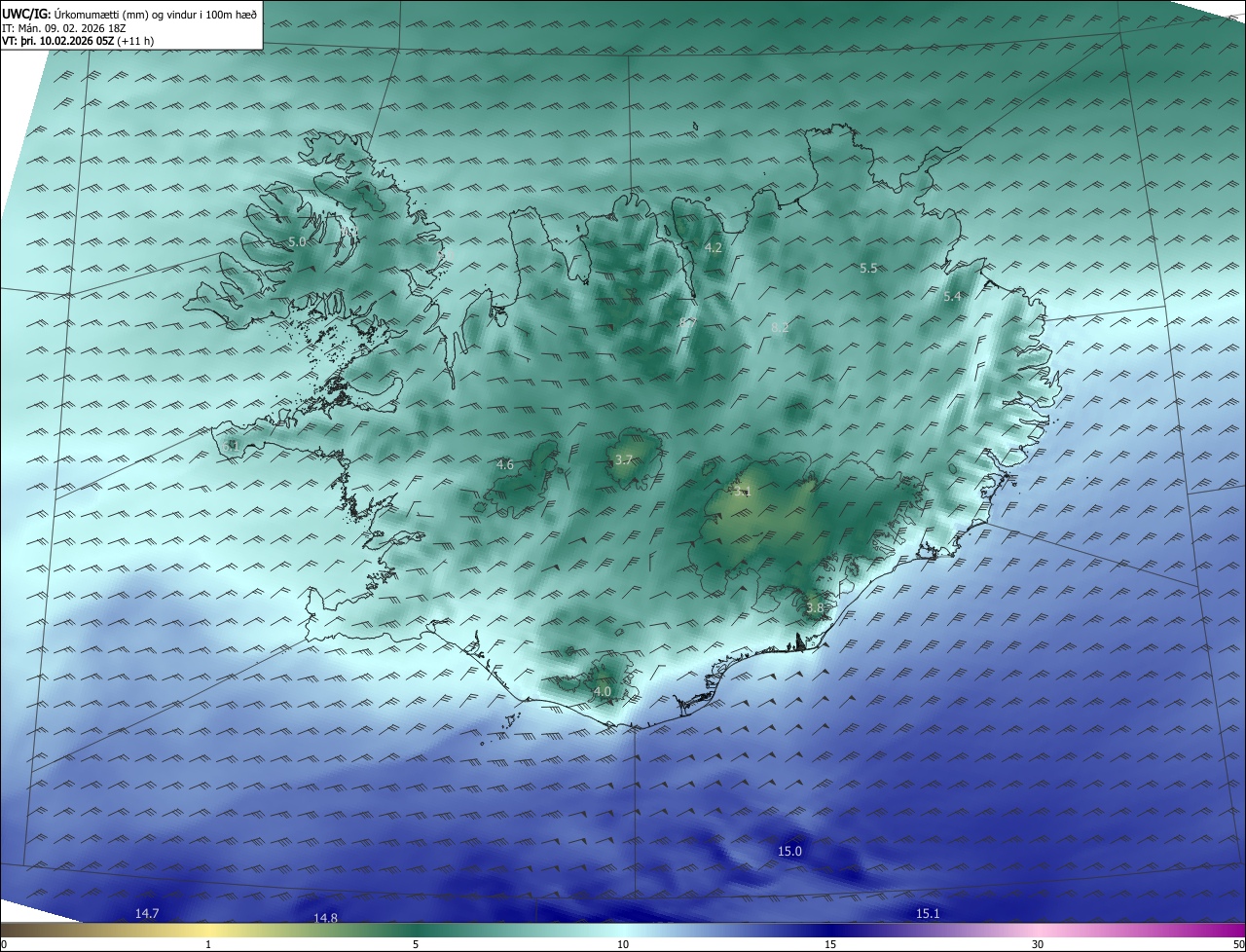1246x952 pixels.
Task: Click the title text "Úrkomumætti (mm) og vindur í 100m hæð"
Action: point(156,15)
